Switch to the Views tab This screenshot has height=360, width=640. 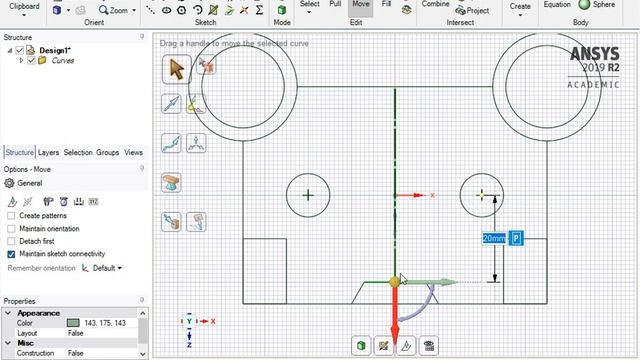(x=133, y=152)
